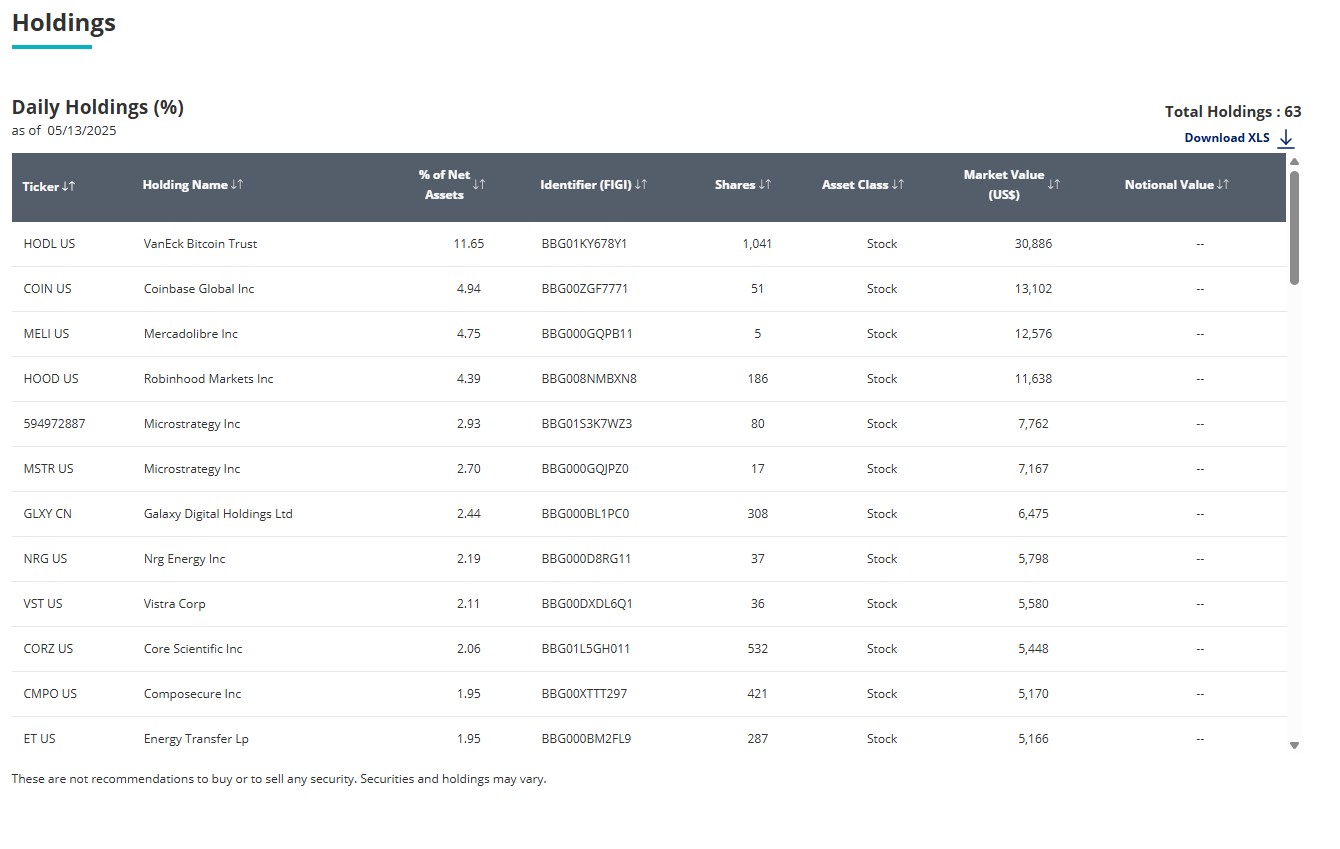
Task: Click the download arrow icon
Action: (1286, 138)
